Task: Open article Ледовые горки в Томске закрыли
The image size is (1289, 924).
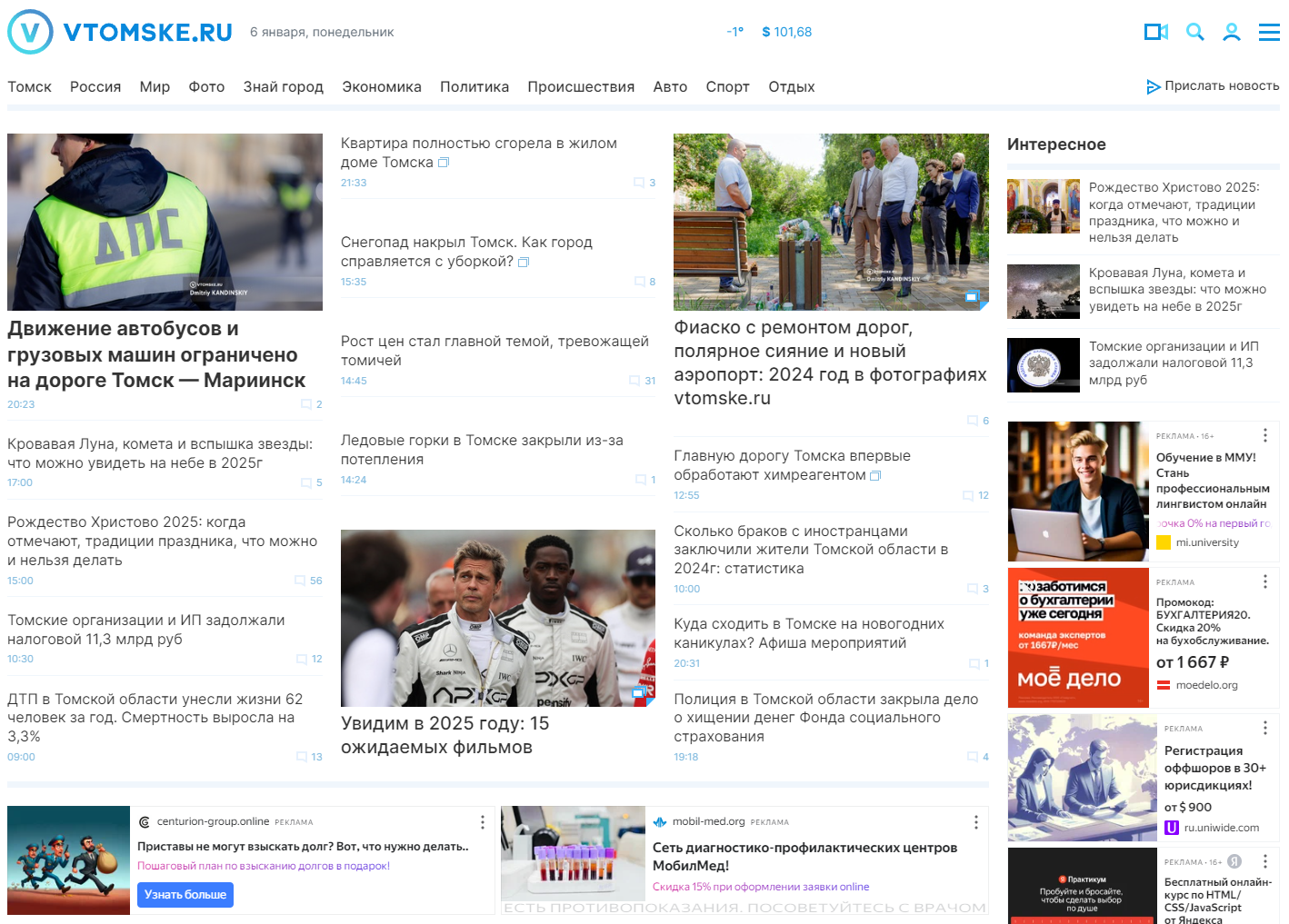Action: click(x=482, y=450)
